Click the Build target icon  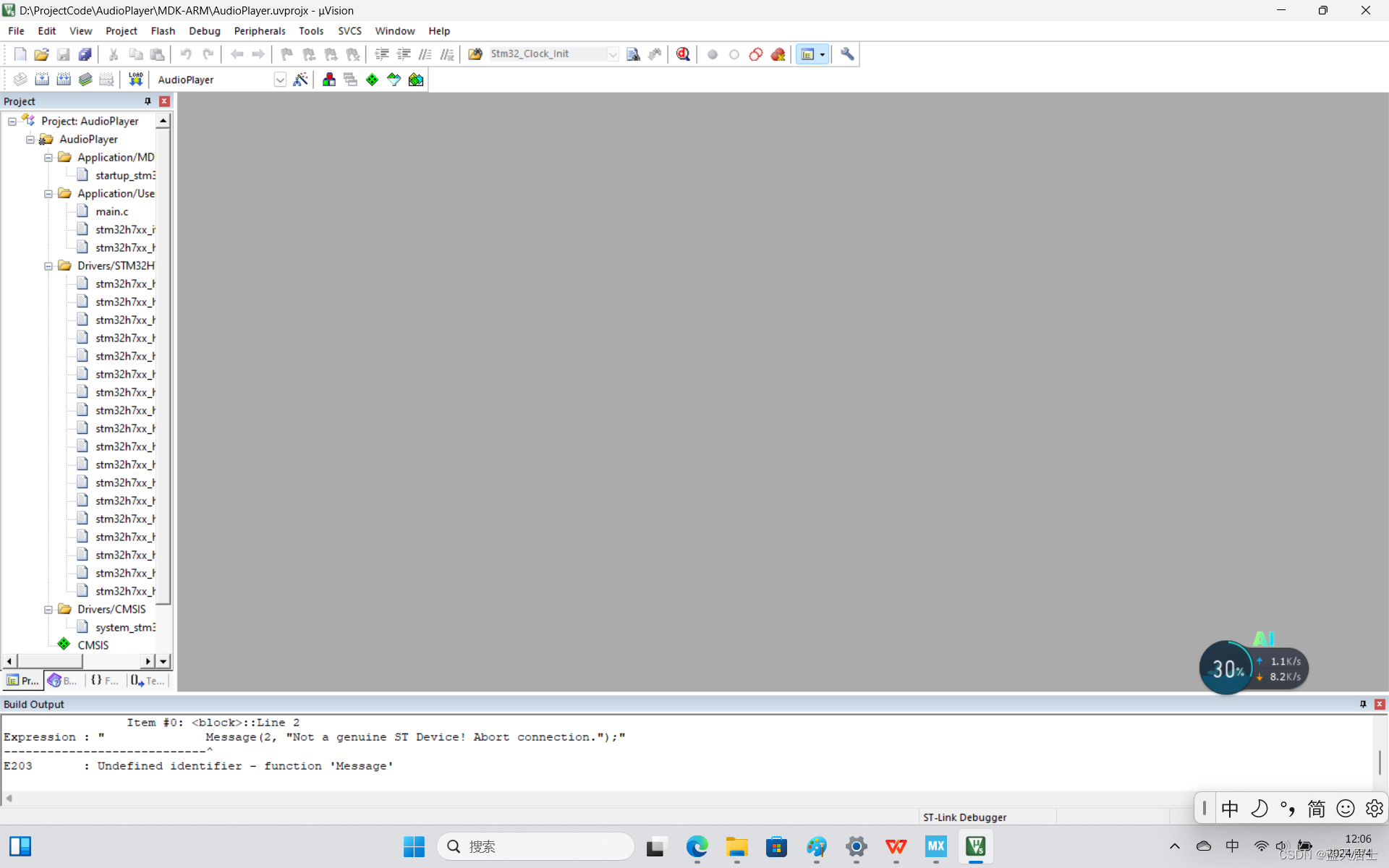tap(42, 80)
